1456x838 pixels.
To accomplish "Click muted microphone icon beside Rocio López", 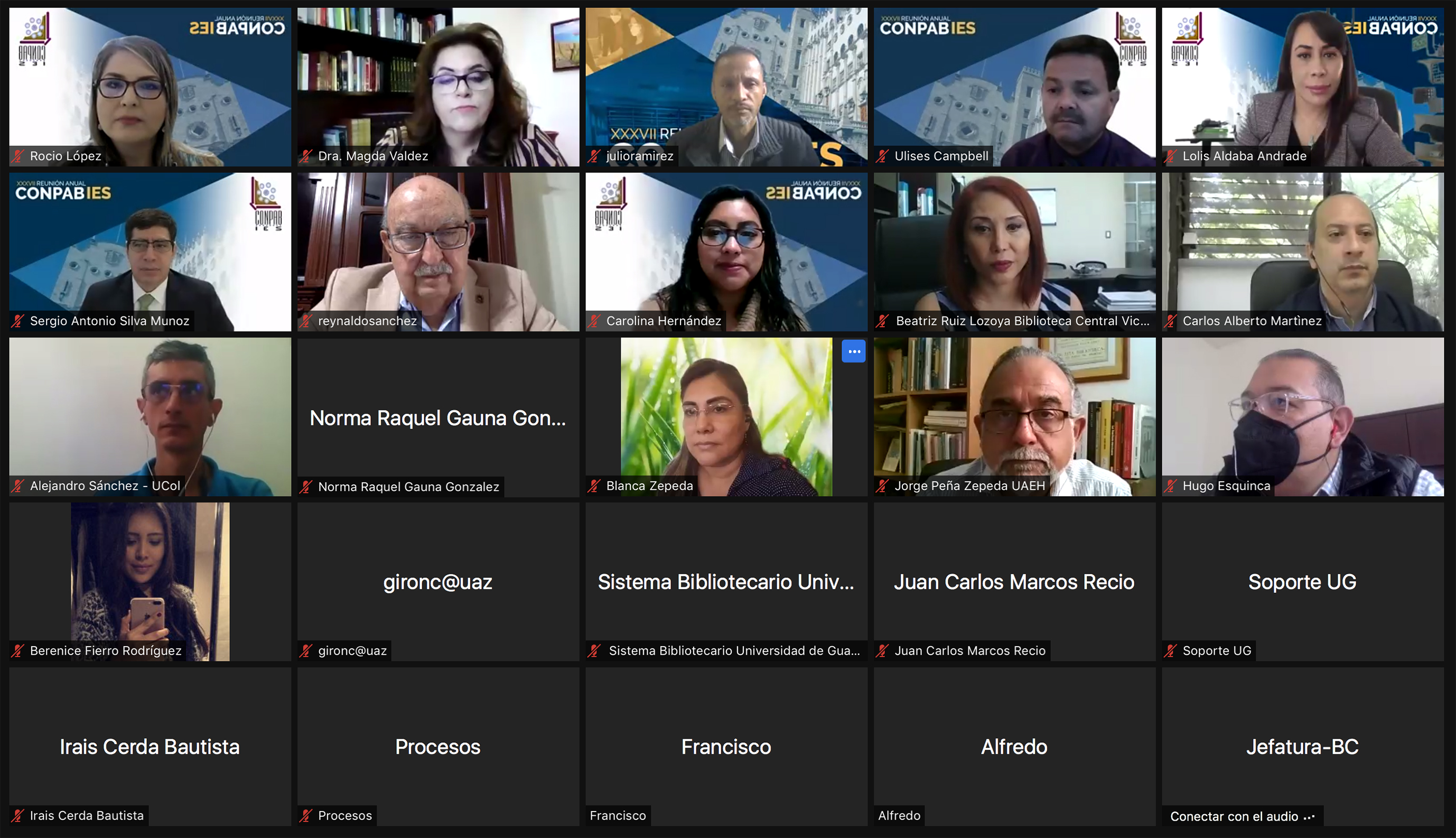I will click(18, 156).
